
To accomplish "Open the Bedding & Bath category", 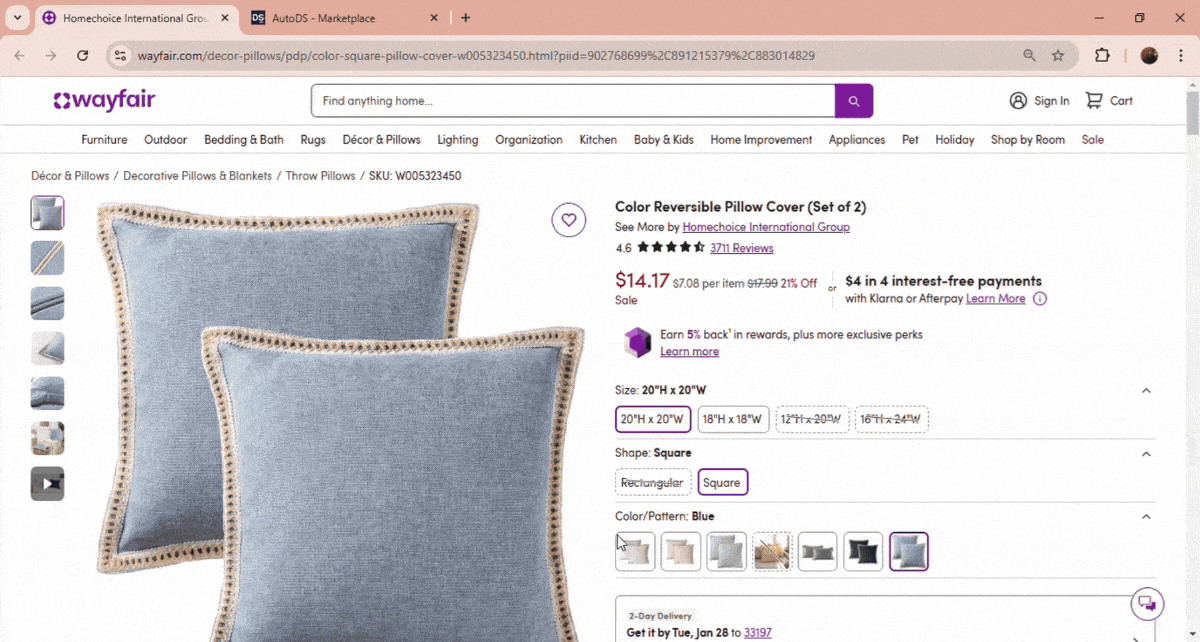I will tap(243, 140).
